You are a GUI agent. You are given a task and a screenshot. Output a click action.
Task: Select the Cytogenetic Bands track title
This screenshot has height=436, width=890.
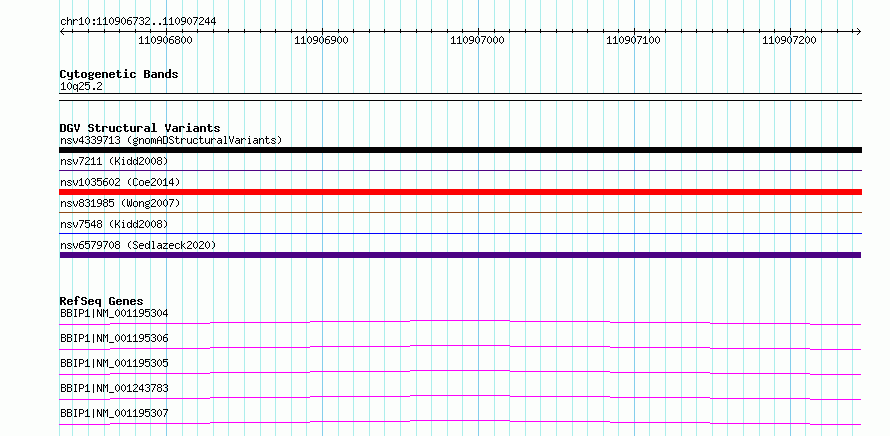[x=119, y=74]
